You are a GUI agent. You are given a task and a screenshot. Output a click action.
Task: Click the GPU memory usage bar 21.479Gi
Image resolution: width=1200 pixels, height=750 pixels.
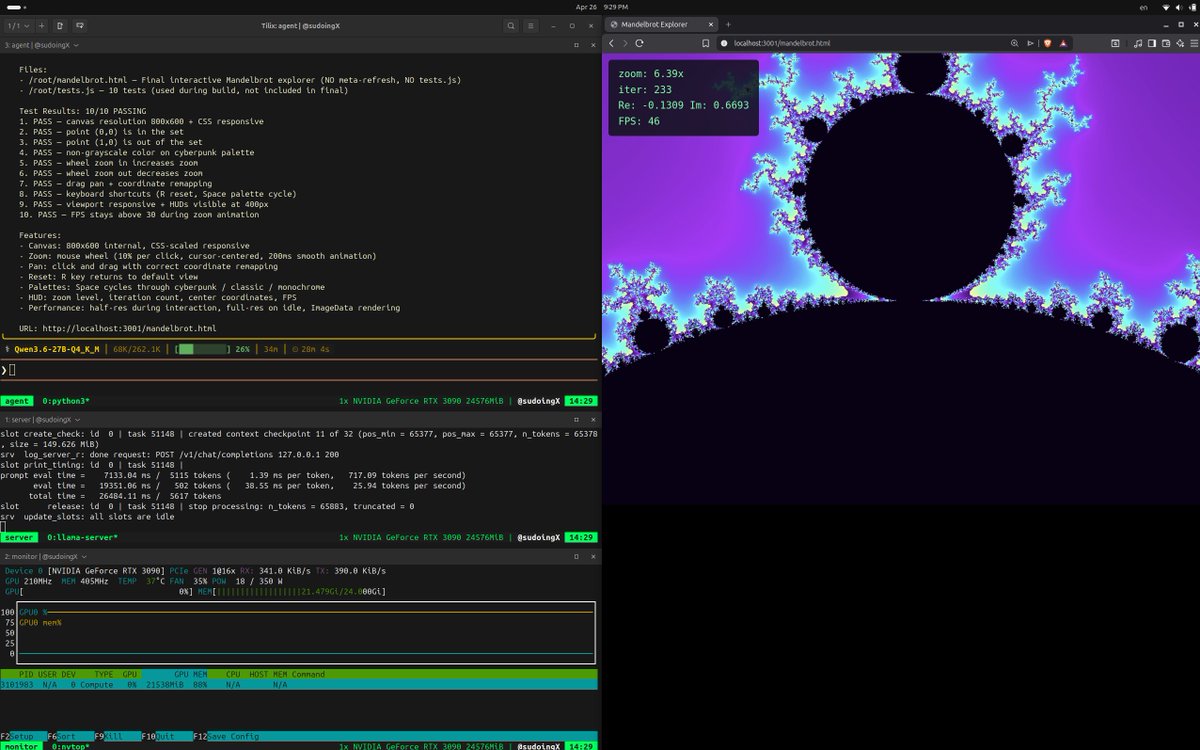tap(298, 592)
